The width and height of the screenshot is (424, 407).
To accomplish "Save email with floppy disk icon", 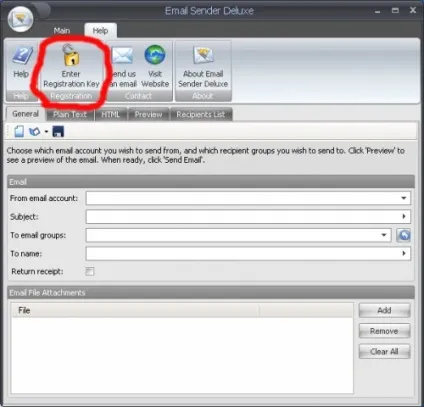I will pos(58,131).
